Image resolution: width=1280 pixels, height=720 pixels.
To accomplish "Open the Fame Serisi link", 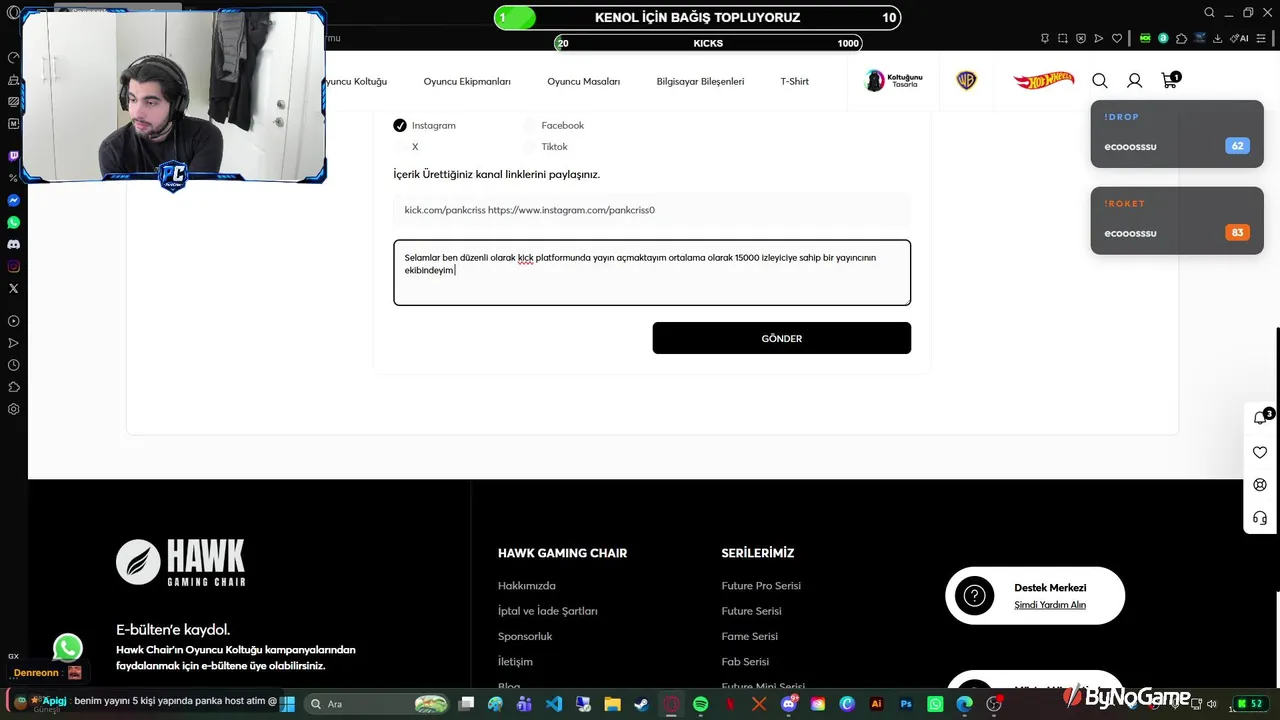I will coord(750,636).
